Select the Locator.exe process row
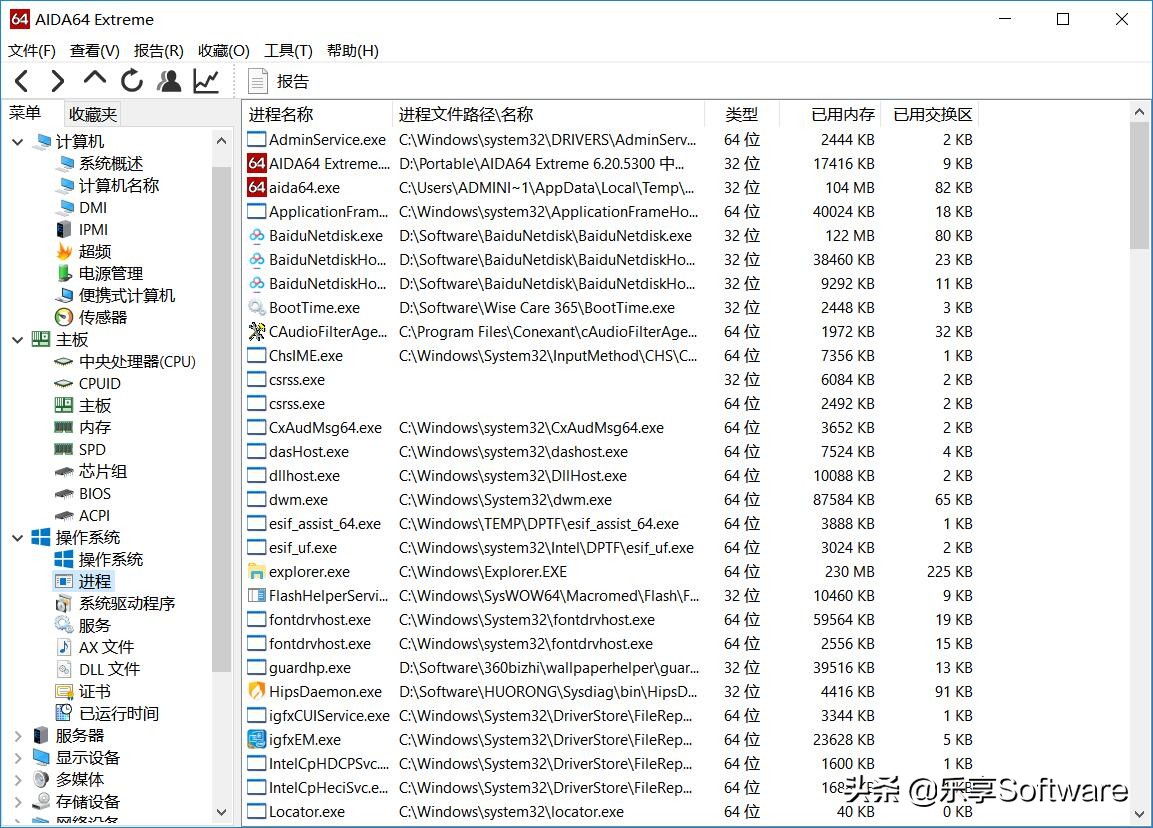The width and height of the screenshot is (1153, 828). click(x=610, y=812)
